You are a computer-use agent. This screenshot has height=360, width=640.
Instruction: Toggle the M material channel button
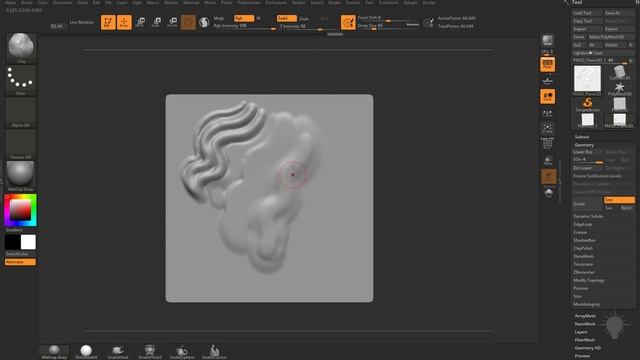point(258,18)
